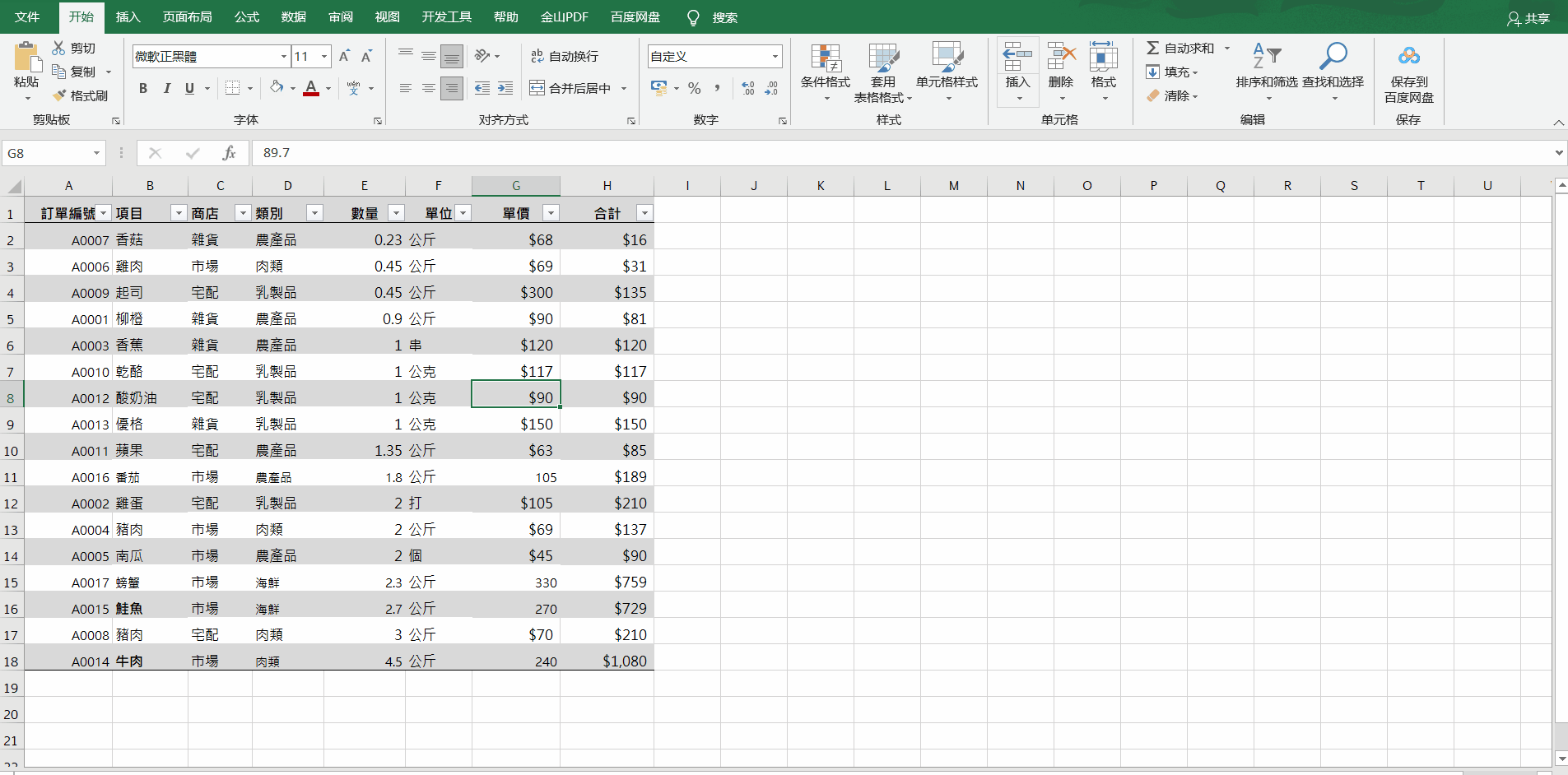Click the Name Box showing G8
Screen dimensions: 1568x775
point(46,153)
